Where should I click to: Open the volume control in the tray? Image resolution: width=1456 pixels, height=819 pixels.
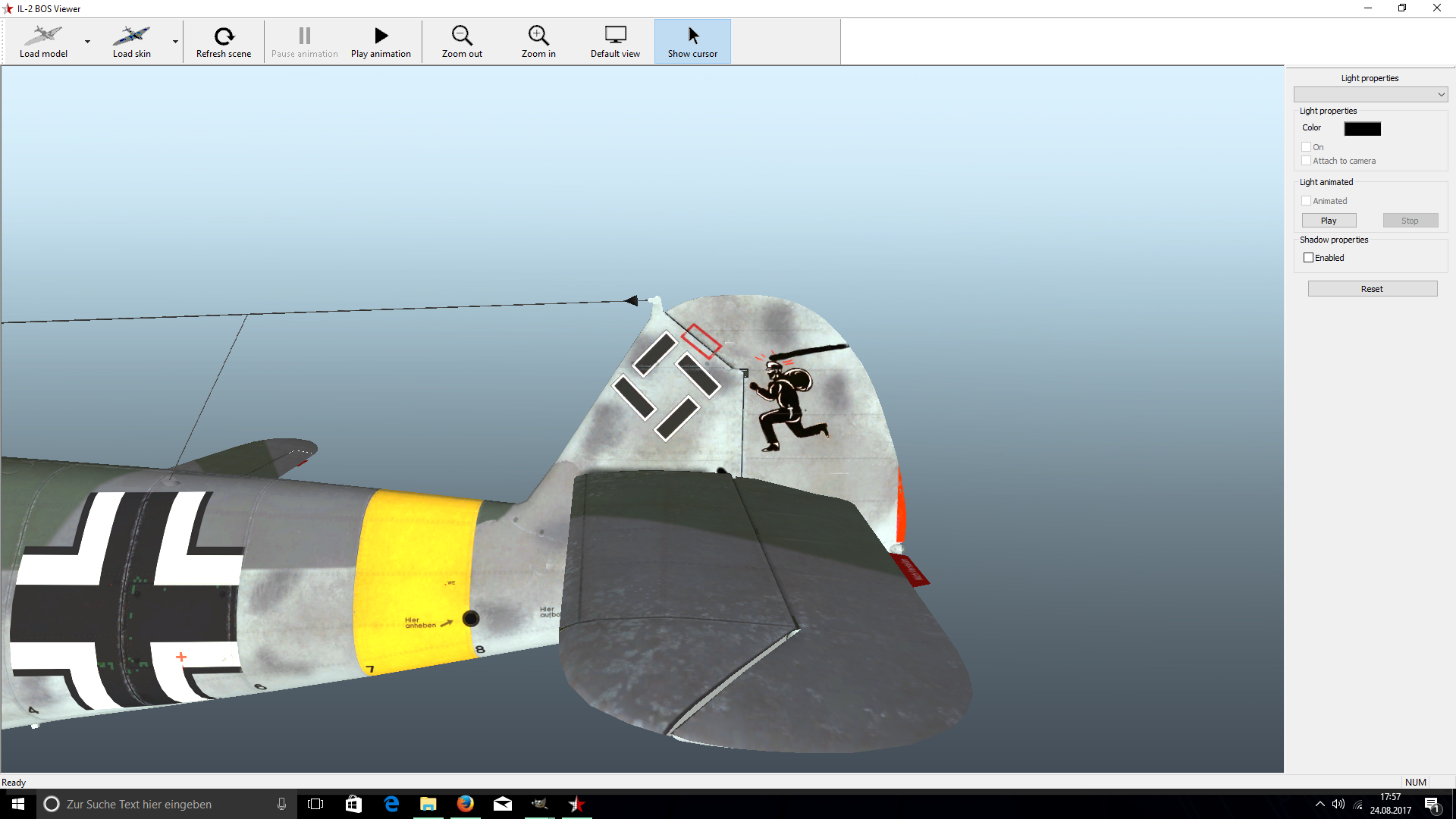click(1338, 804)
